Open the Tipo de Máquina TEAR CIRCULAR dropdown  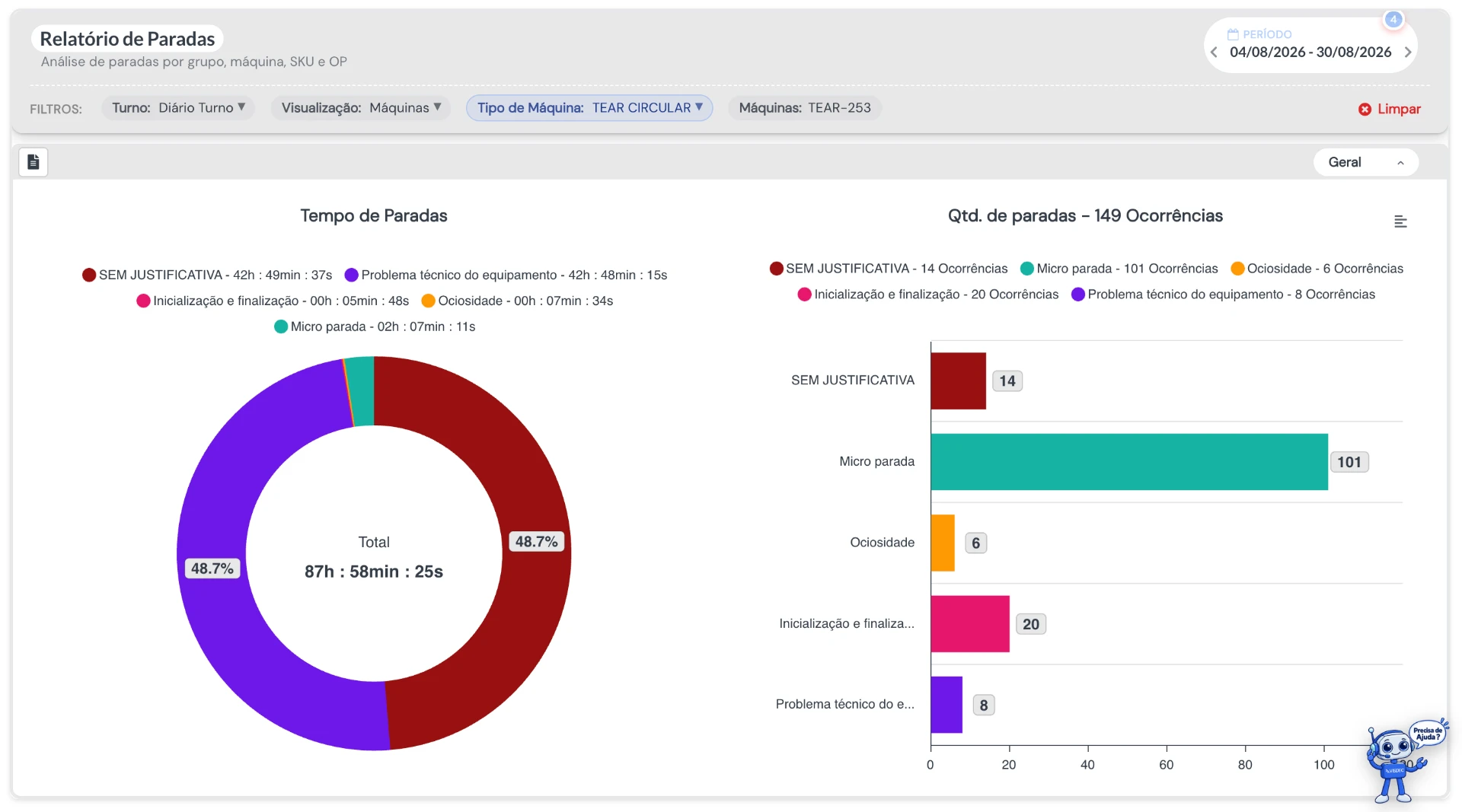pos(589,108)
